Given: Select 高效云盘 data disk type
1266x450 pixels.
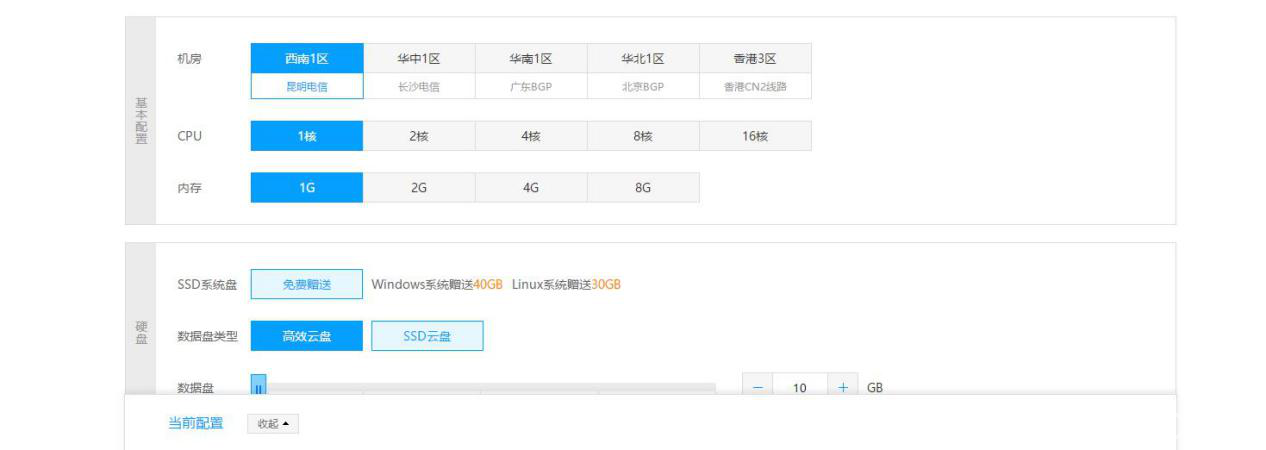Looking at the screenshot, I should tap(307, 336).
